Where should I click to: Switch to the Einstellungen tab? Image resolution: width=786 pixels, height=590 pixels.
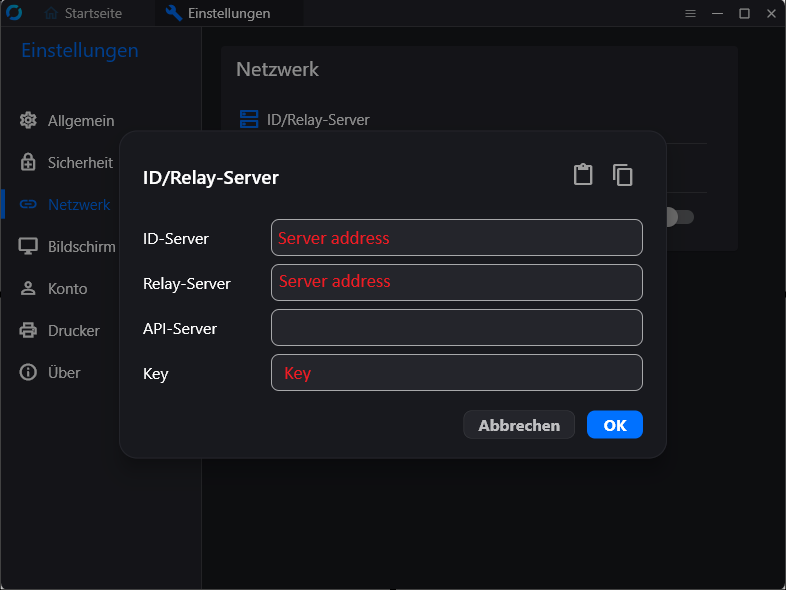pos(229,13)
